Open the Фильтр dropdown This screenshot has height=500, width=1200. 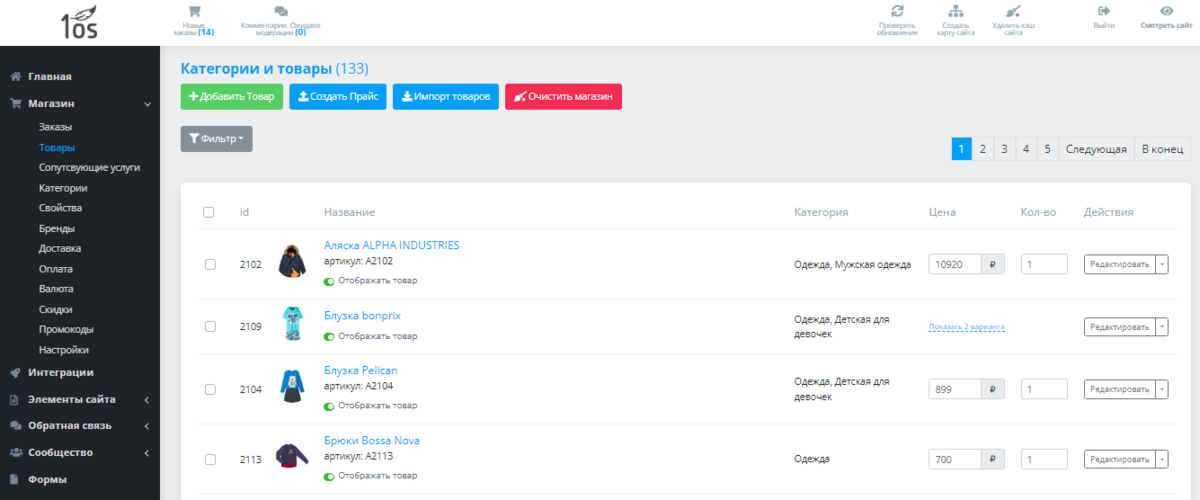pos(216,139)
